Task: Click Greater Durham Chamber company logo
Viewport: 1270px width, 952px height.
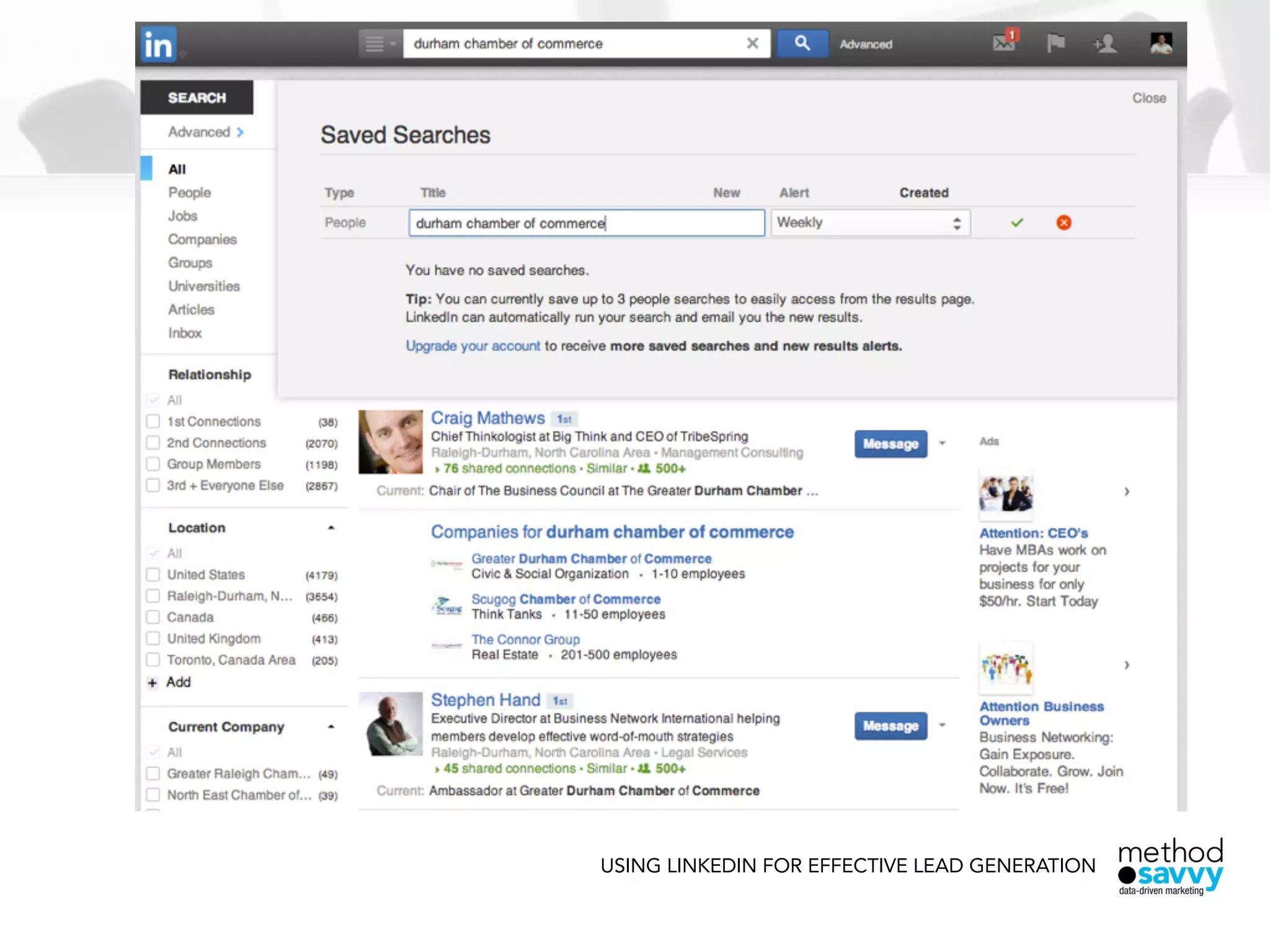Action: [446, 564]
